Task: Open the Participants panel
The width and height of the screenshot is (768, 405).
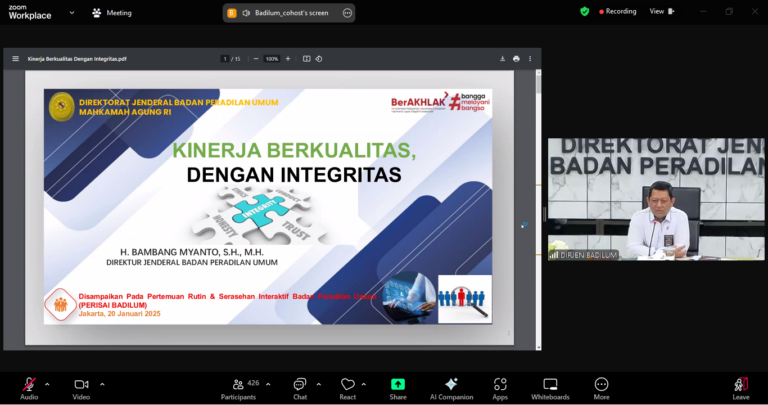Action: [238, 386]
